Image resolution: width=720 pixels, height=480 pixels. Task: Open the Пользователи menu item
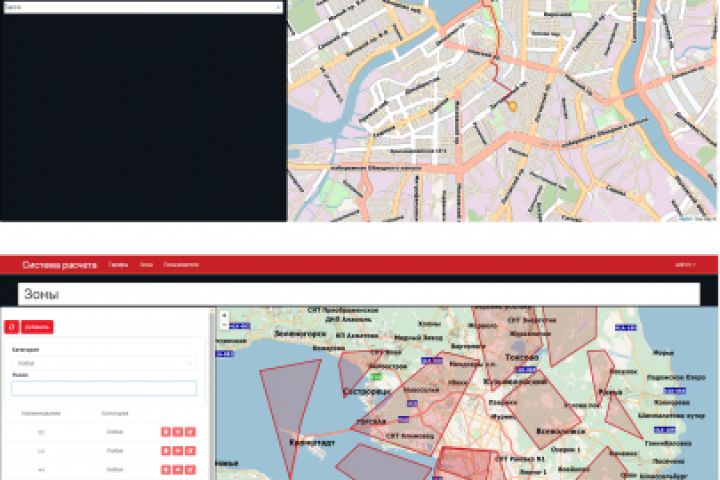(x=181, y=265)
